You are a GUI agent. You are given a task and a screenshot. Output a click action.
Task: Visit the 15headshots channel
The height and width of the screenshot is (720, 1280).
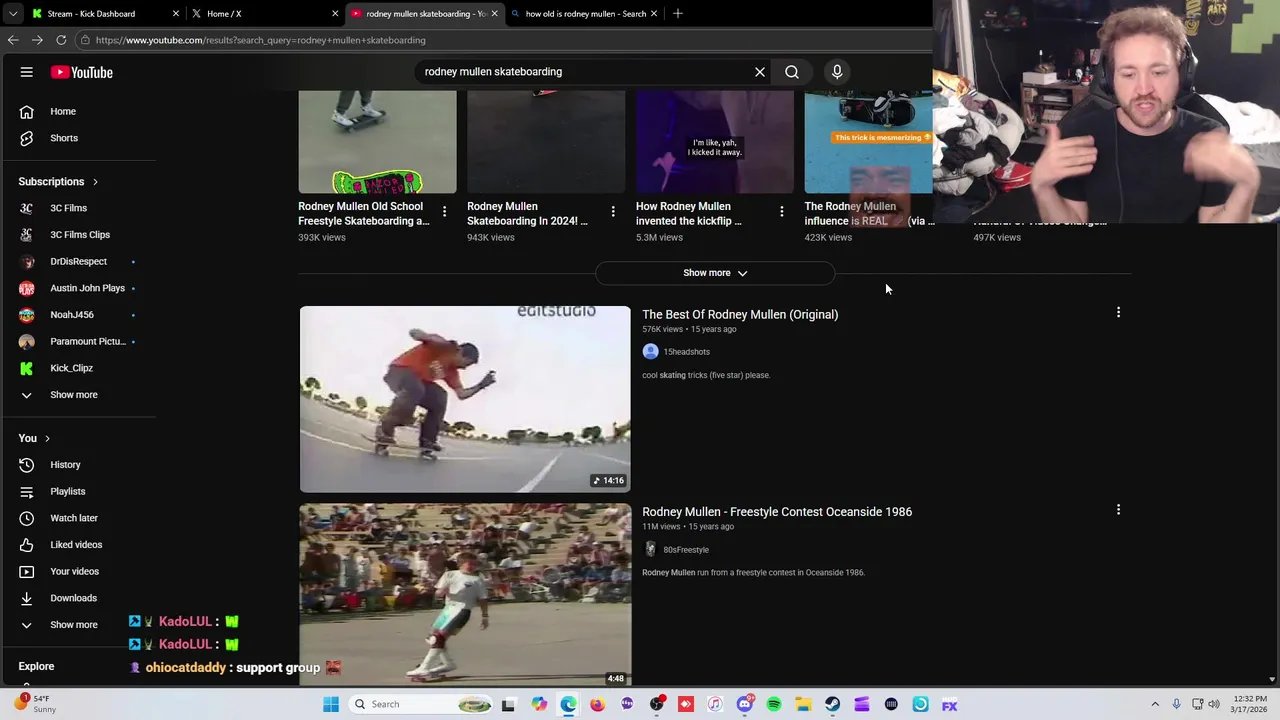[686, 352]
